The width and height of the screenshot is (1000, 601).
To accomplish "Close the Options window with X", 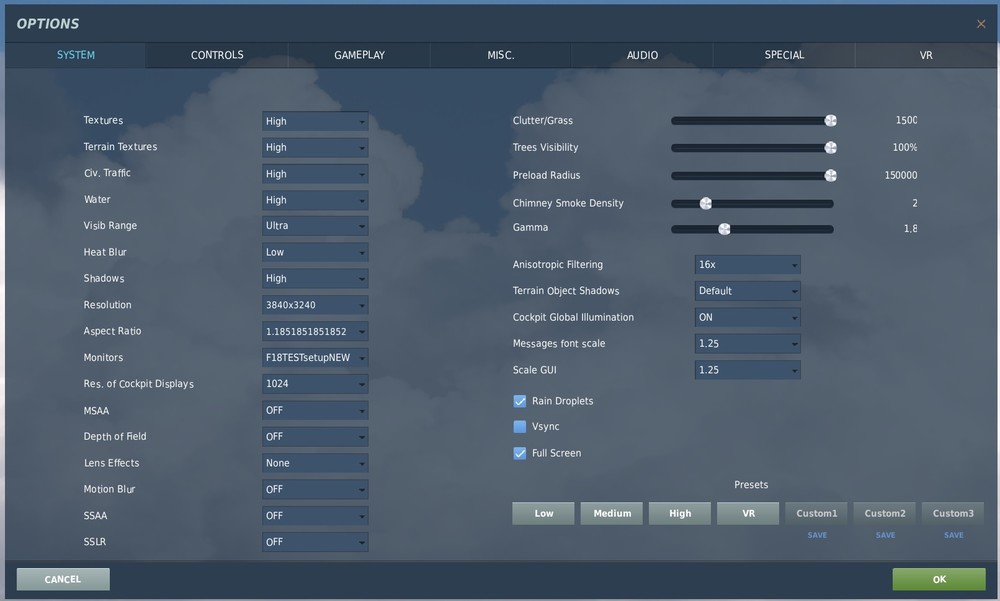I will [981, 24].
